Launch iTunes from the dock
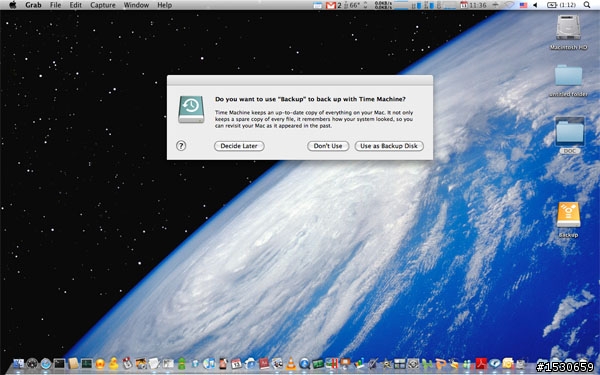 point(209,364)
